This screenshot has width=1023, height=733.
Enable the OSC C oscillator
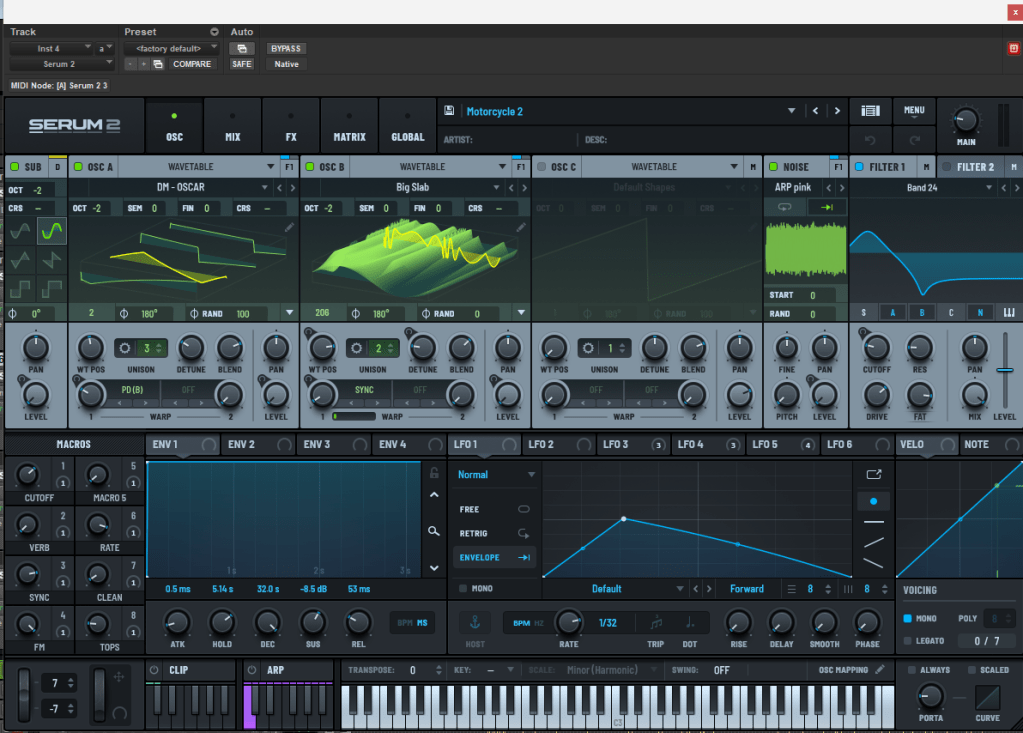tap(542, 167)
